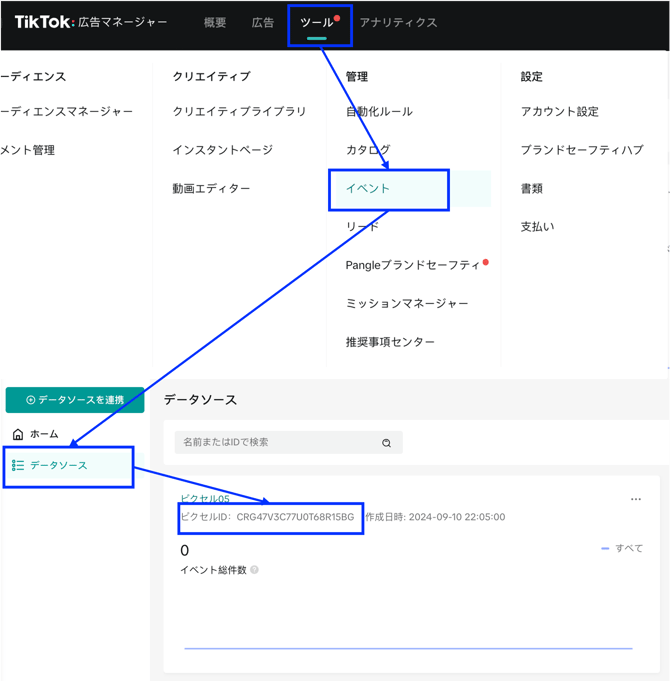Click the TikTok 広告マネージャー logo
670x681 pixels.
coord(91,22)
